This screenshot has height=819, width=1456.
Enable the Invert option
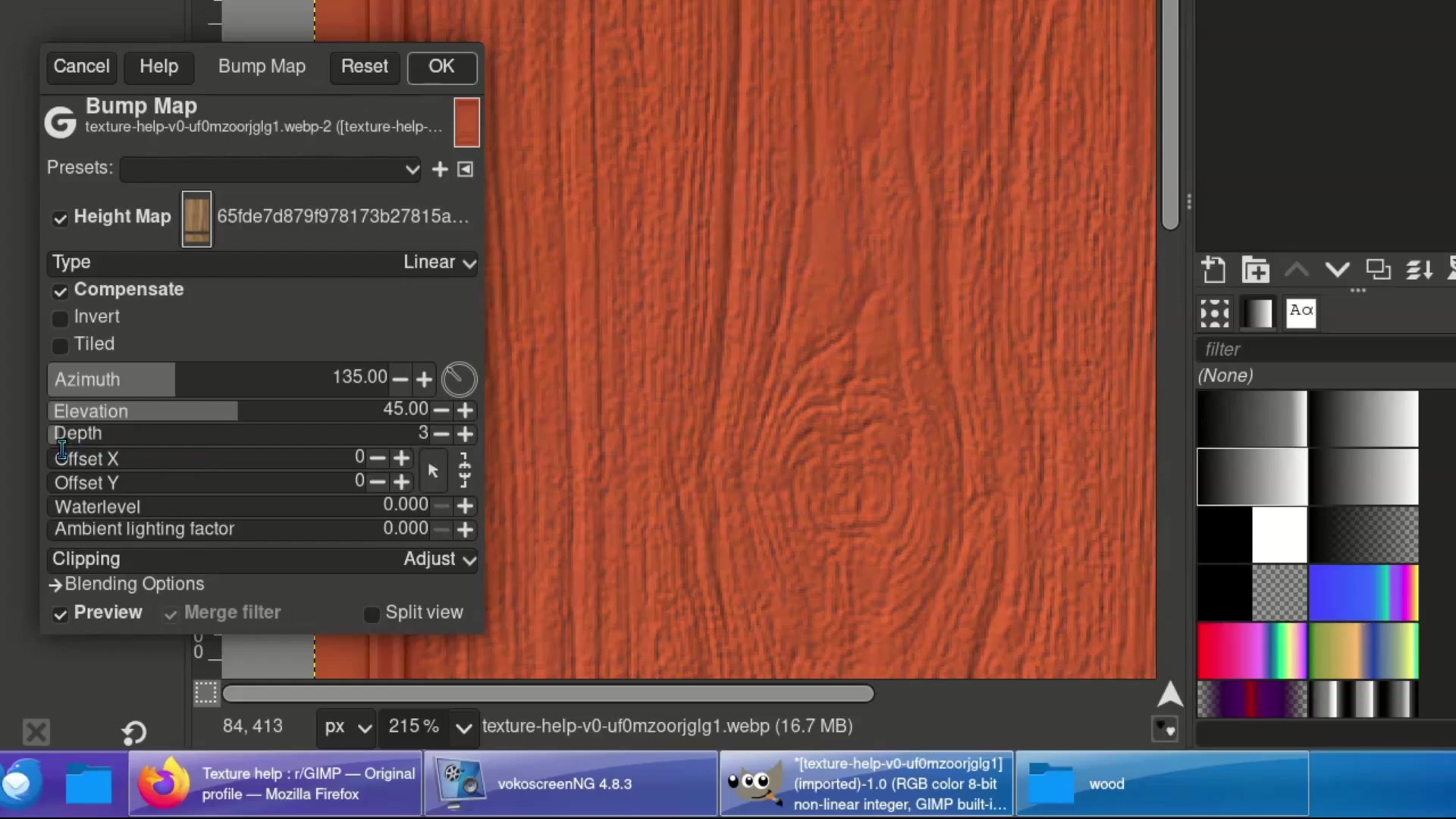tap(59, 318)
